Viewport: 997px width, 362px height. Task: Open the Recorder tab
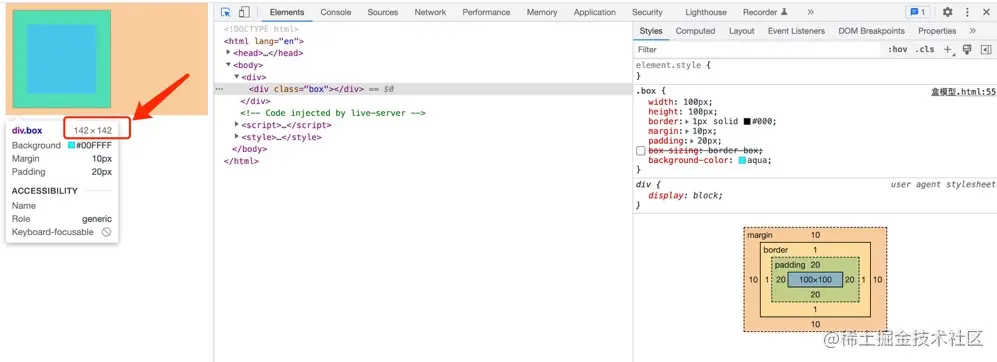click(765, 12)
